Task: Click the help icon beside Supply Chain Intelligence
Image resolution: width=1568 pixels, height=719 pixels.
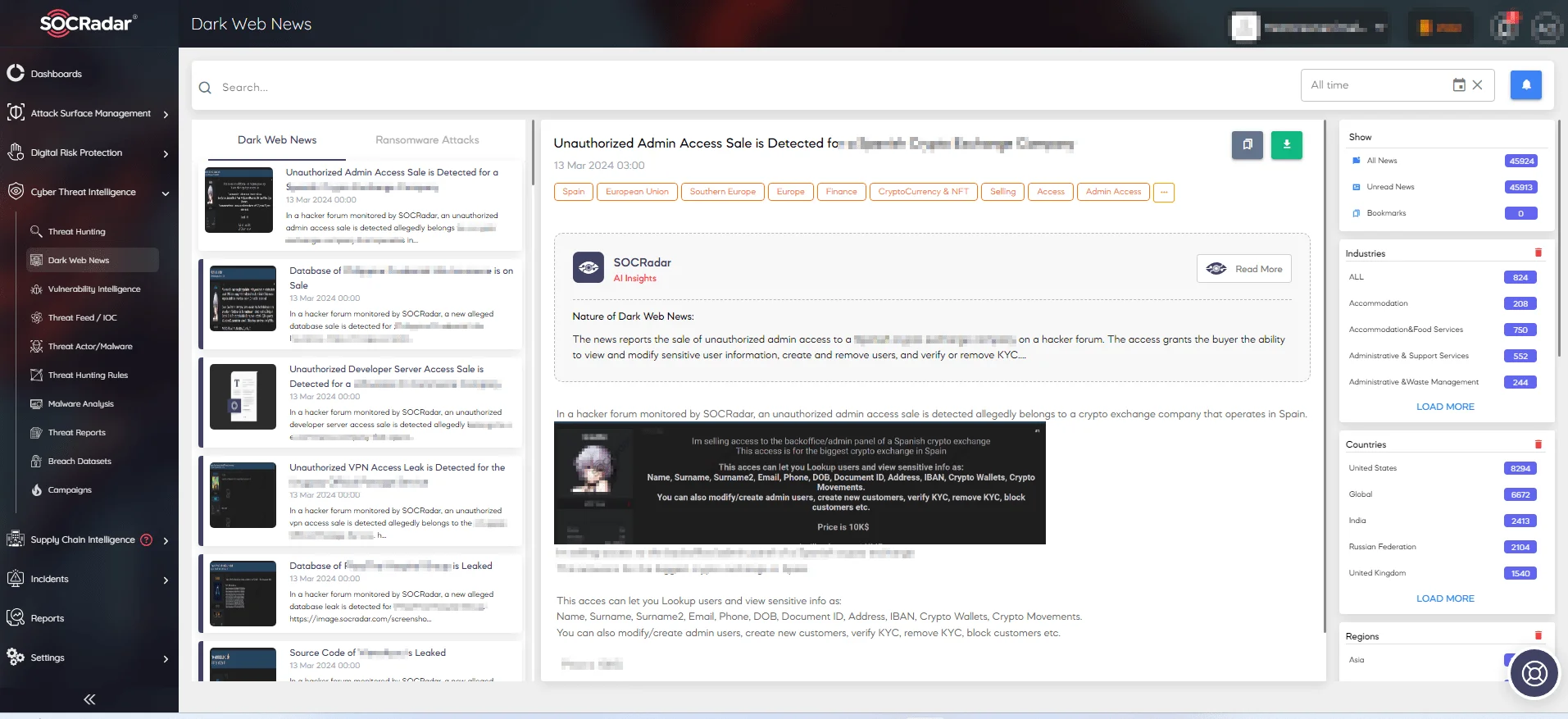Action: [147, 539]
